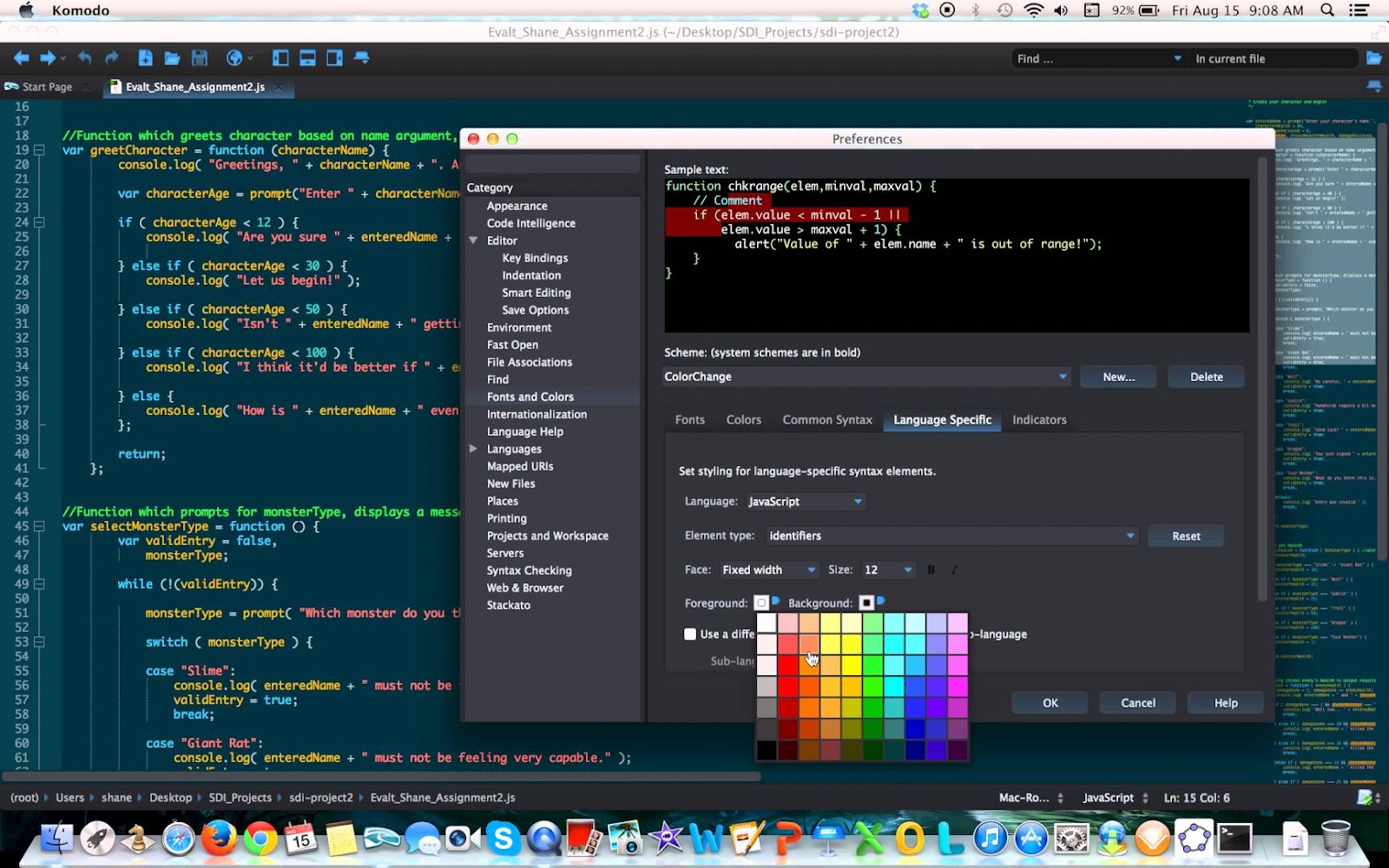This screenshot has width=1389, height=868.
Task: Click the Reset button
Action: [x=1185, y=536]
